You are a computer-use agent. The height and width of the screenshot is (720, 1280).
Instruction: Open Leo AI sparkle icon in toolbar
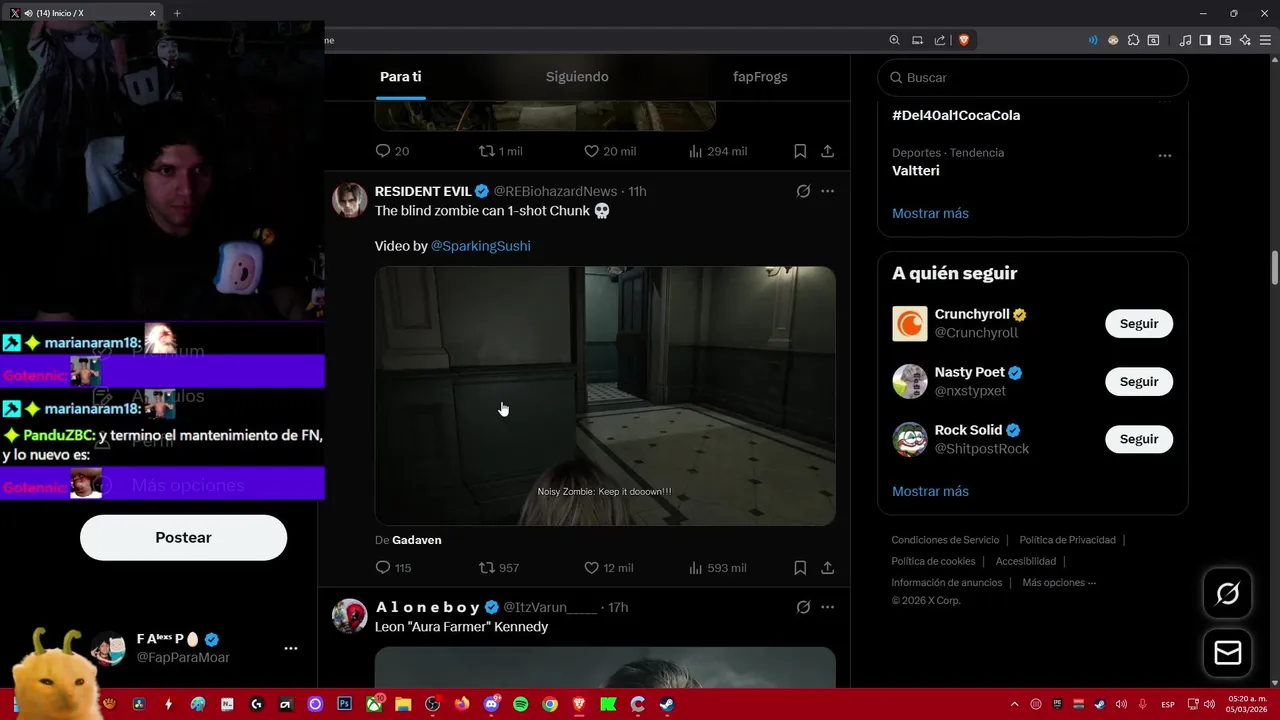[1245, 40]
